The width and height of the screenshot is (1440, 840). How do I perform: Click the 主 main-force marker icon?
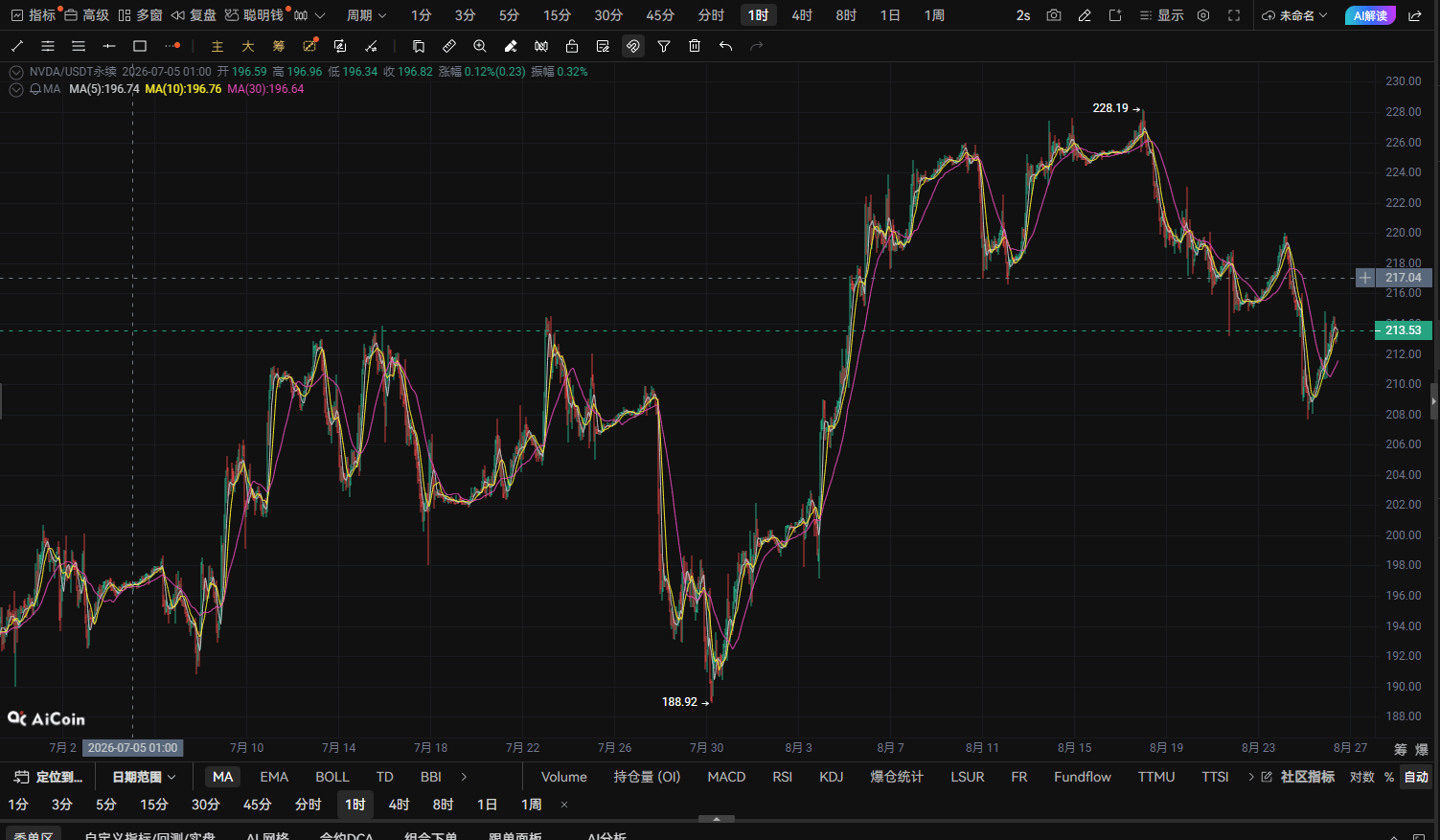coord(217,46)
